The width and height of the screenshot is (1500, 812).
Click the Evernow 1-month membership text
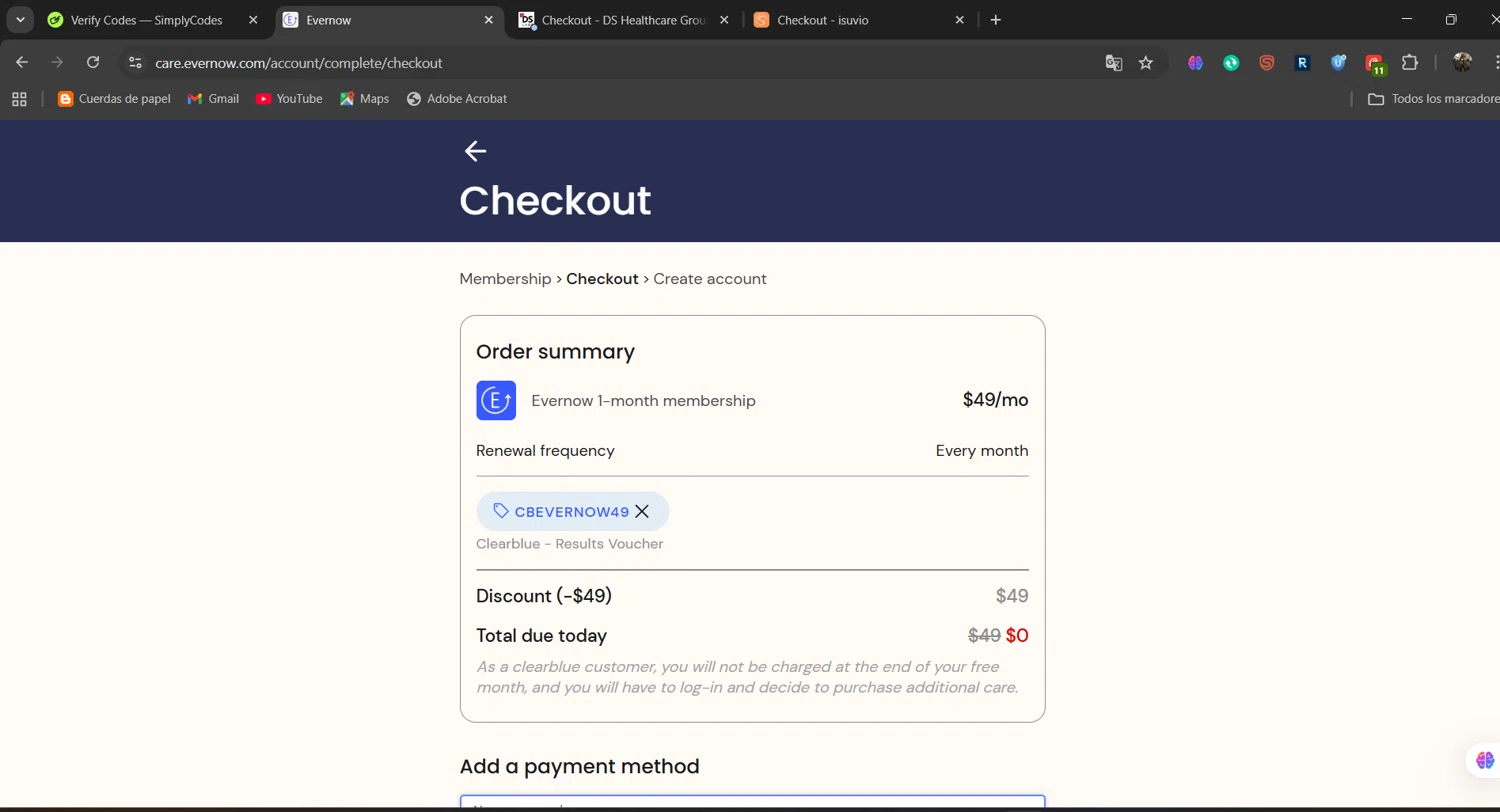click(643, 401)
